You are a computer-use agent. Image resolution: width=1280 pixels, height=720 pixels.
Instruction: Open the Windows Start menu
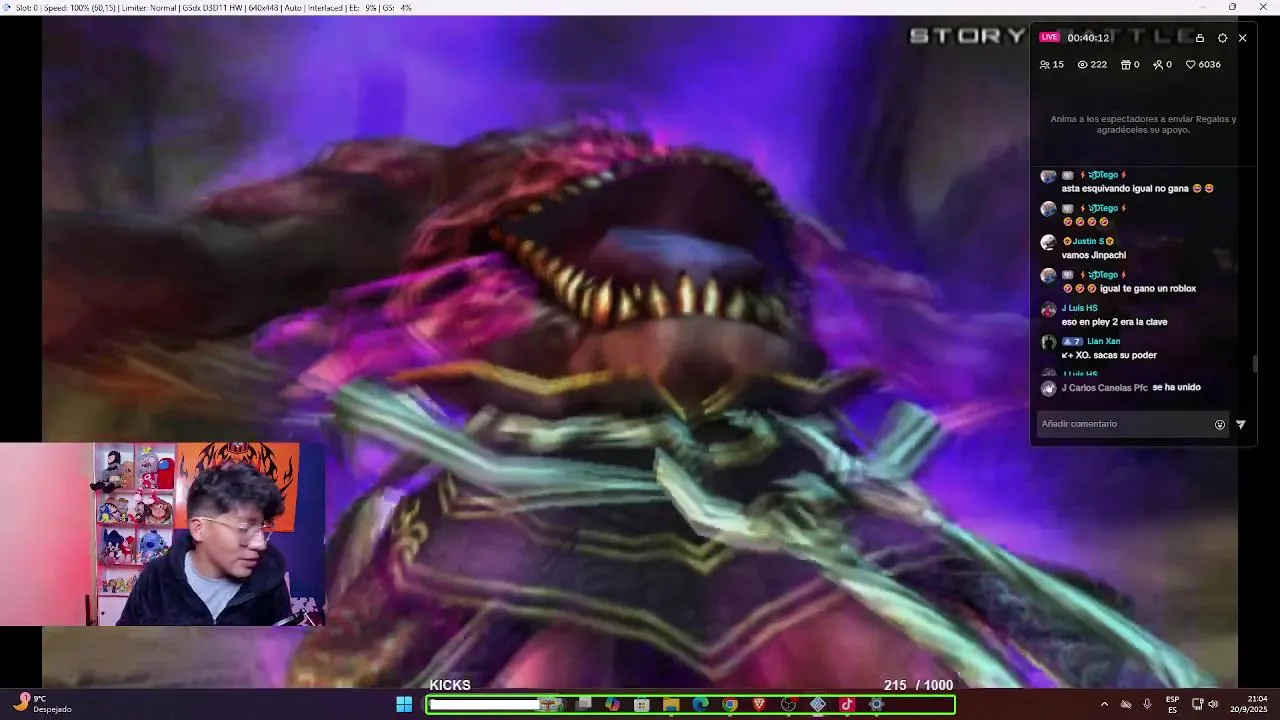404,704
